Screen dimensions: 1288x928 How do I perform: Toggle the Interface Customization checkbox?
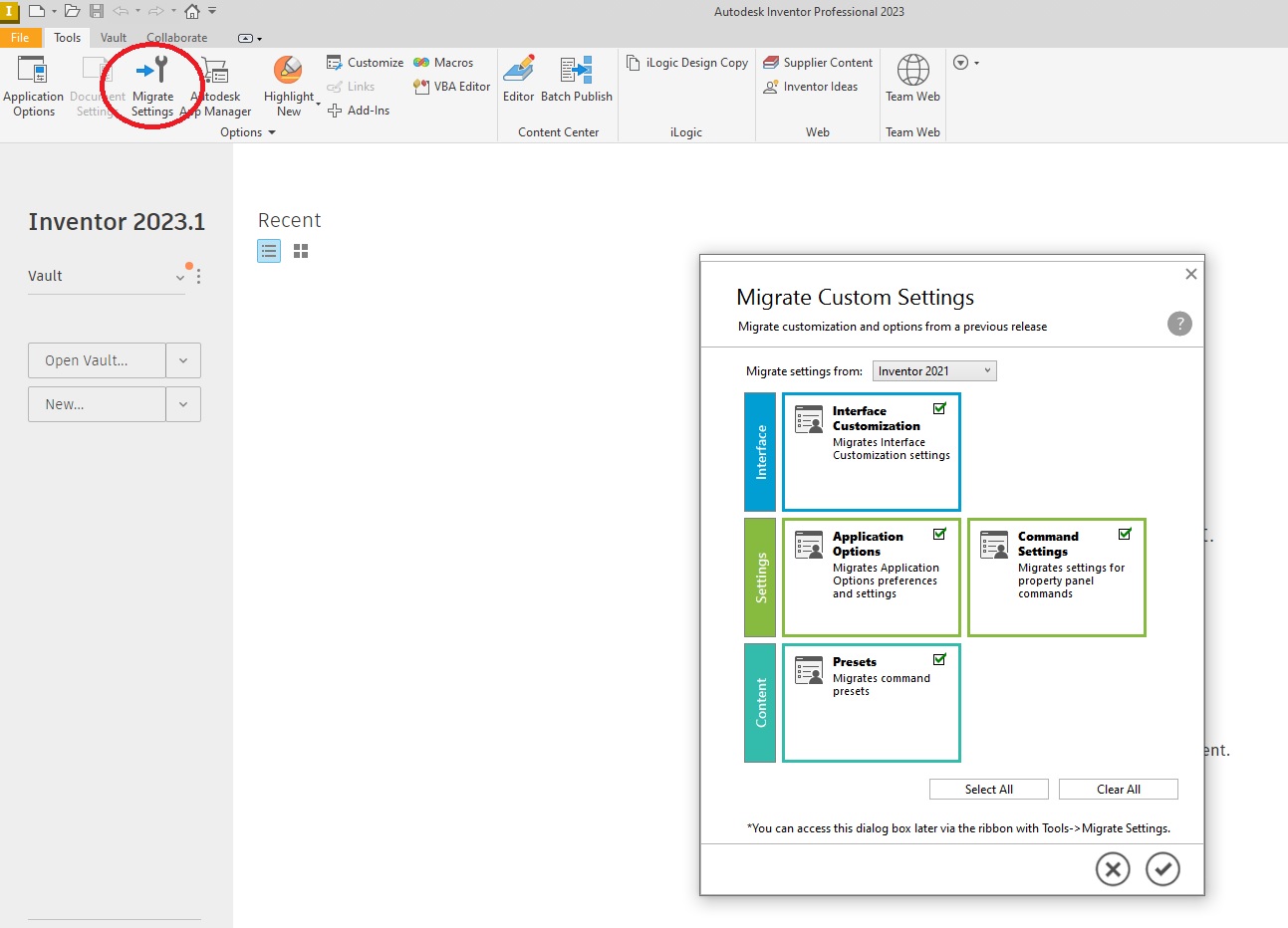click(x=939, y=408)
